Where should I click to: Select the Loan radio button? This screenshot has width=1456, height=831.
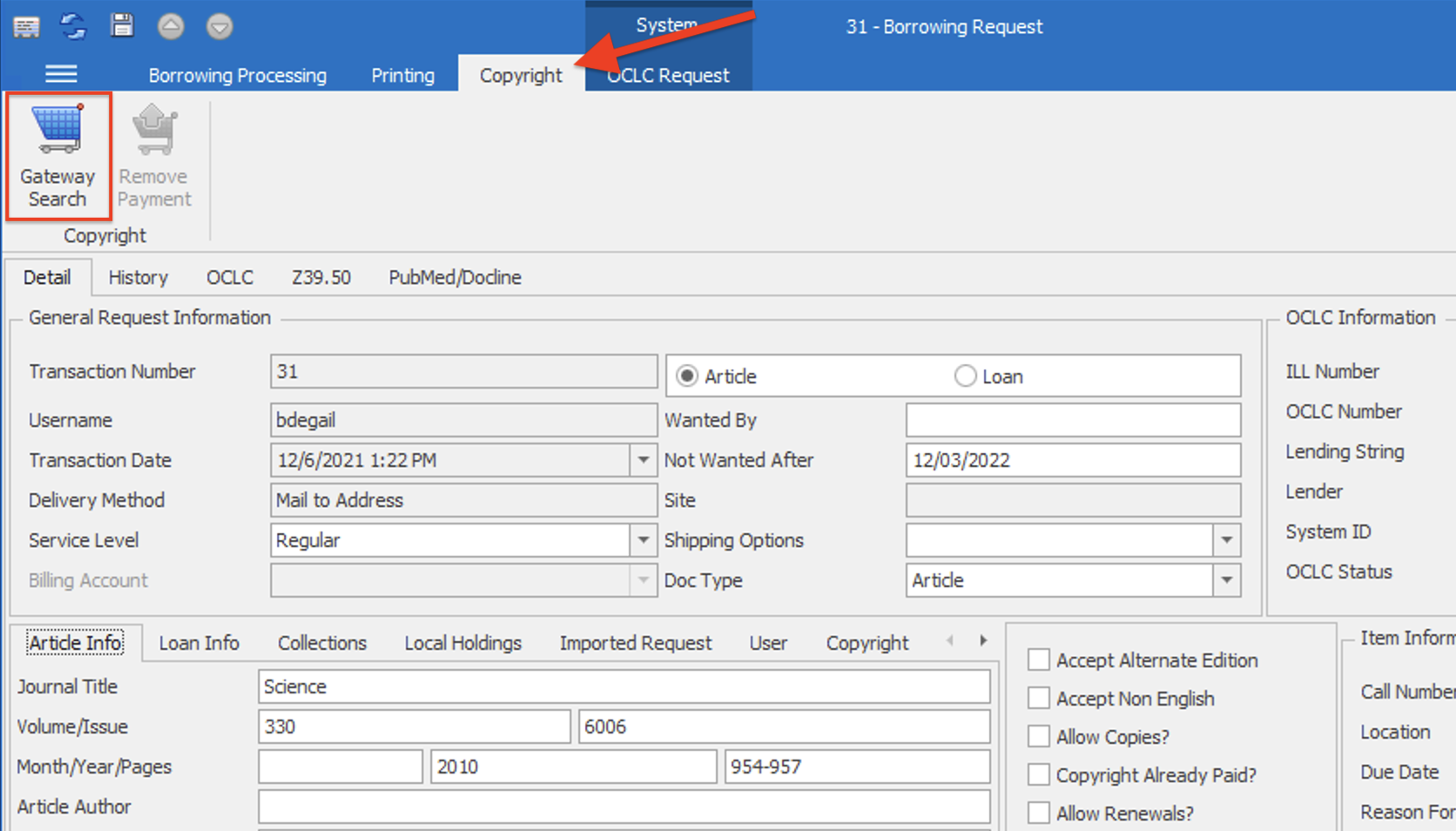(x=966, y=375)
